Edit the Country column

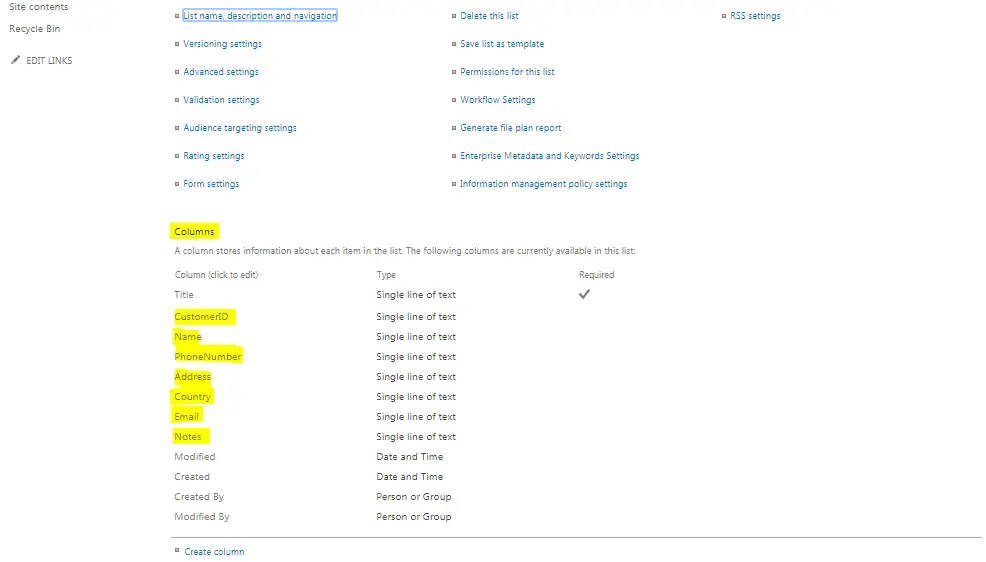tap(192, 397)
